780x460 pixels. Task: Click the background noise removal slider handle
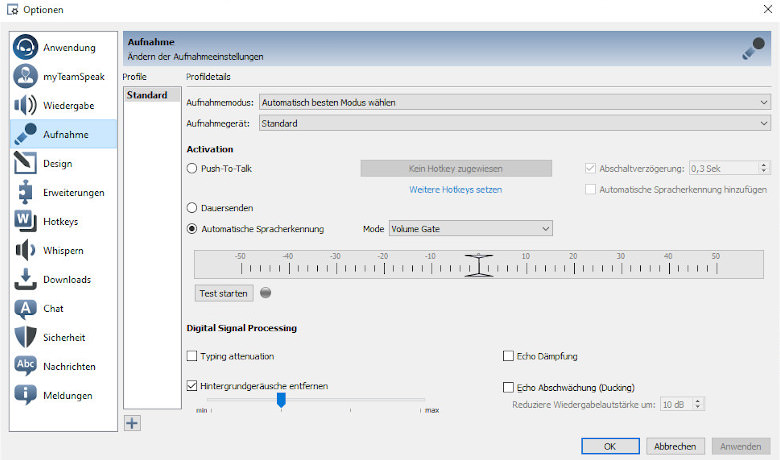point(281,400)
